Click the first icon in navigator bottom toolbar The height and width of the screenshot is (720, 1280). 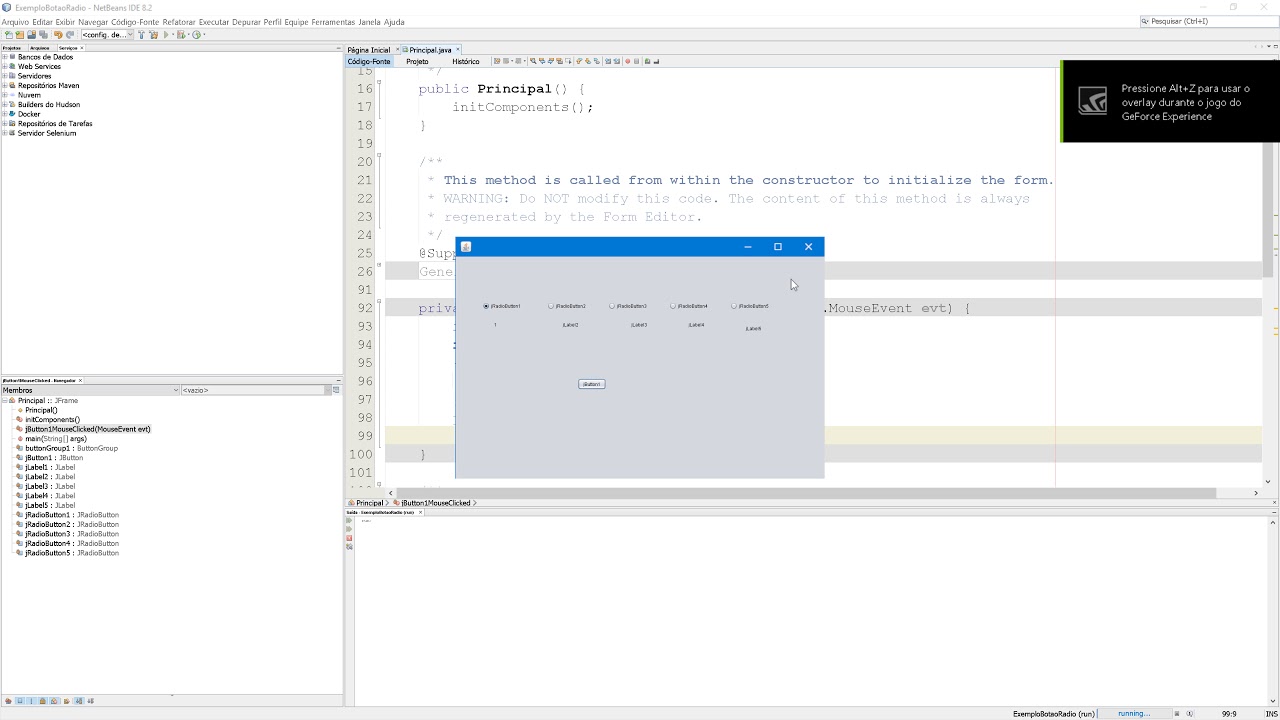[8, 701]
